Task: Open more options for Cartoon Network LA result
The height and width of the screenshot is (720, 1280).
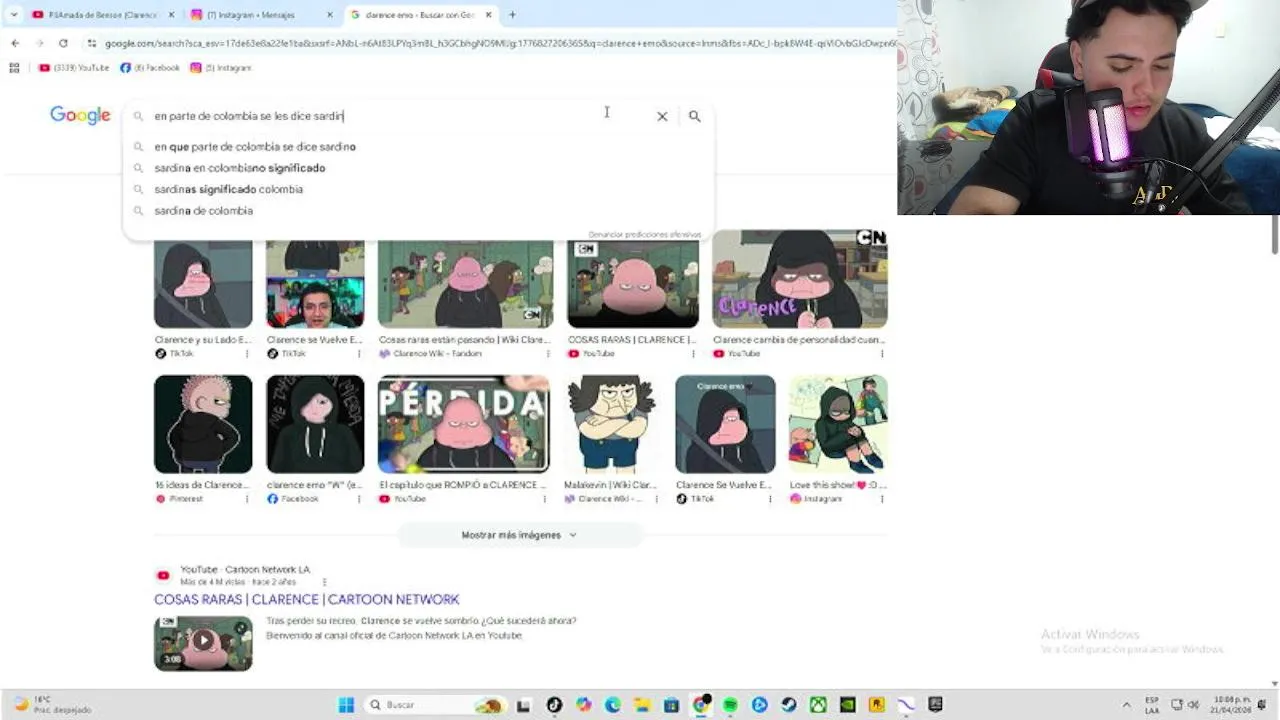Action: (x=324, y=581)
